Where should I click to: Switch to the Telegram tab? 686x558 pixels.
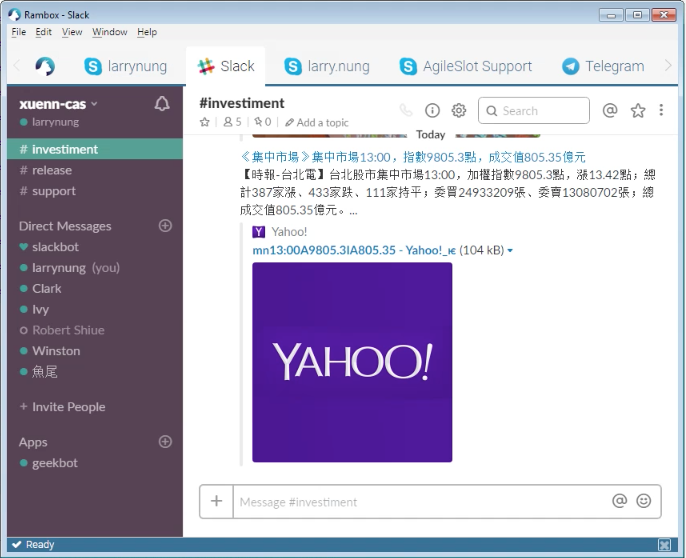[x=603, y=67]
